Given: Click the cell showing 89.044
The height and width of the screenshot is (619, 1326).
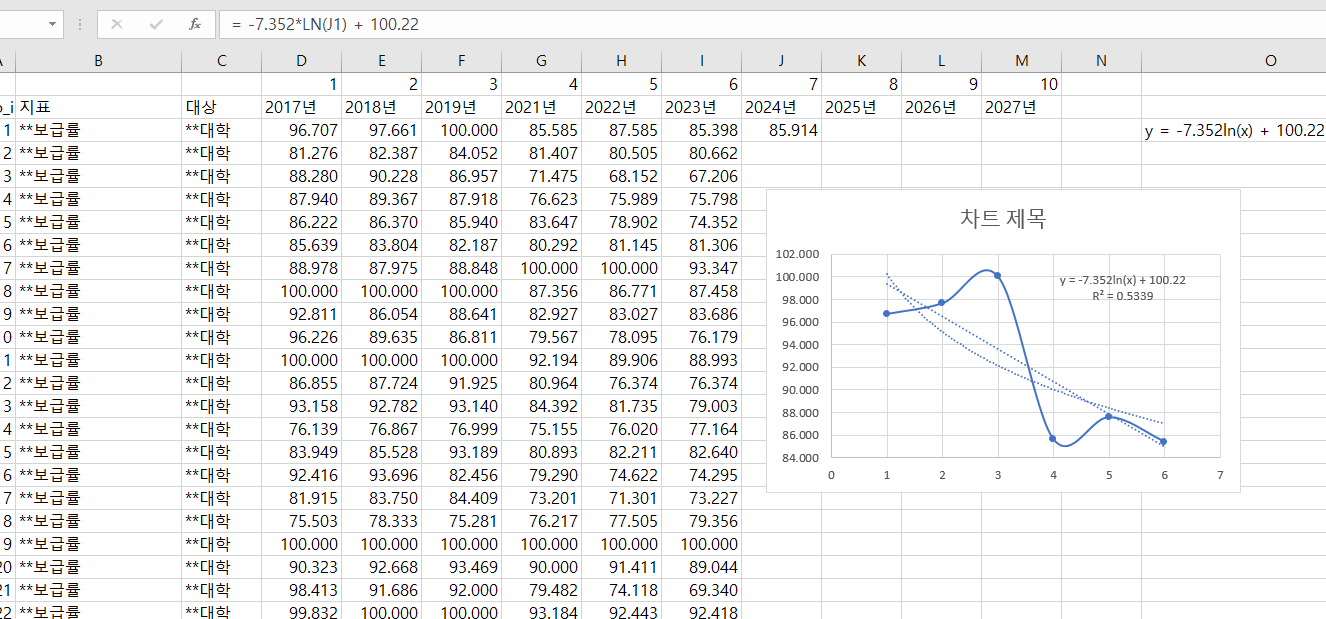Looking at the screenshot, I should tap(701, 567).
